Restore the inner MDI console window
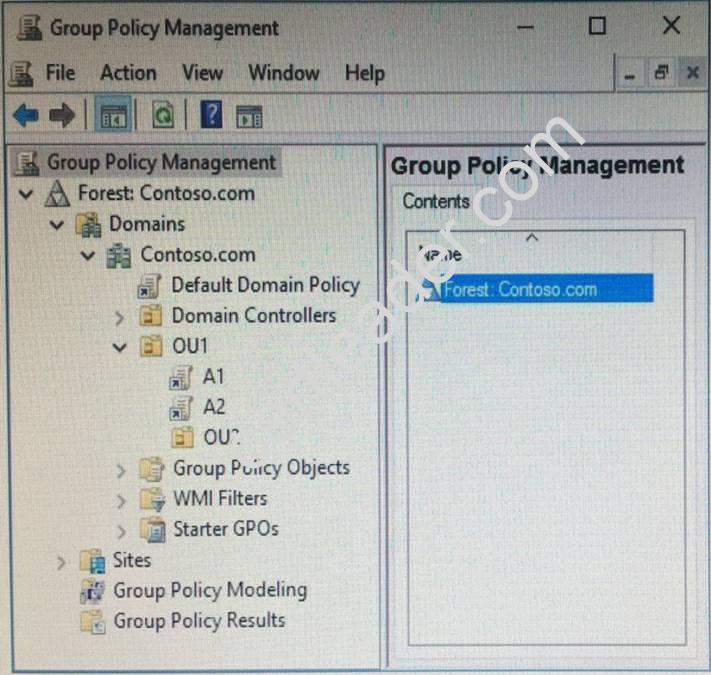 [x=662, y=73]
